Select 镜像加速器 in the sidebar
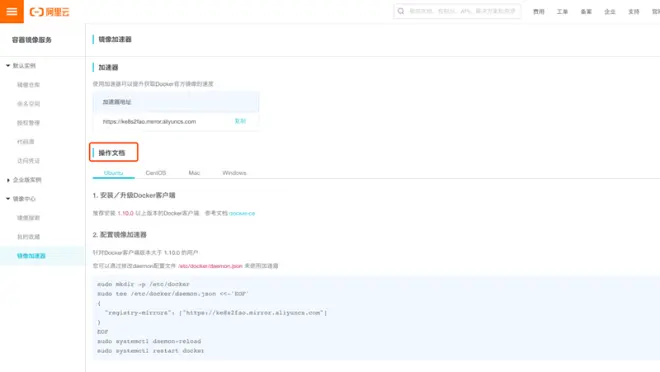The image size is (660, 372). (x=31, y=256)
